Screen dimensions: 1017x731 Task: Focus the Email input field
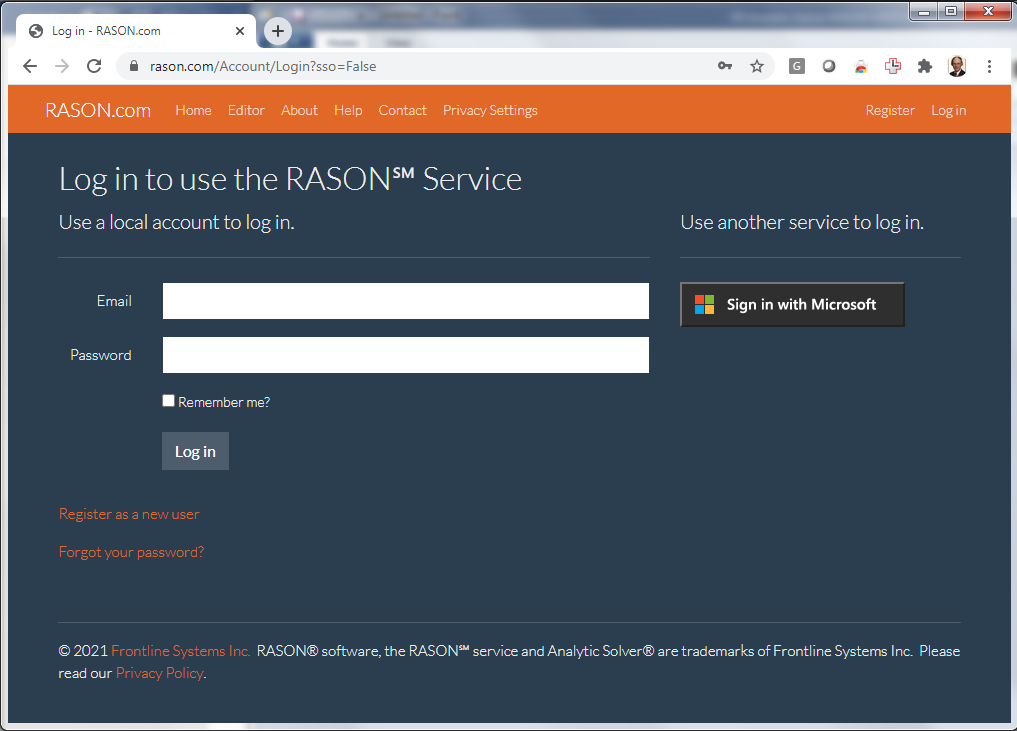405,301
